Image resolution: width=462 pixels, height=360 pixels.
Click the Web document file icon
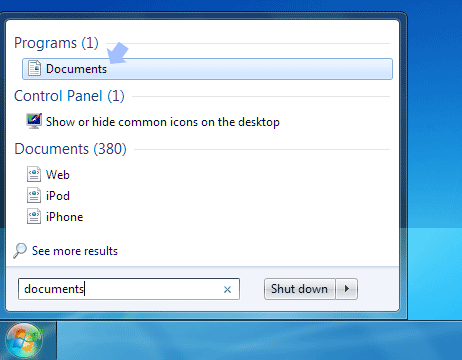click(34, 174)
